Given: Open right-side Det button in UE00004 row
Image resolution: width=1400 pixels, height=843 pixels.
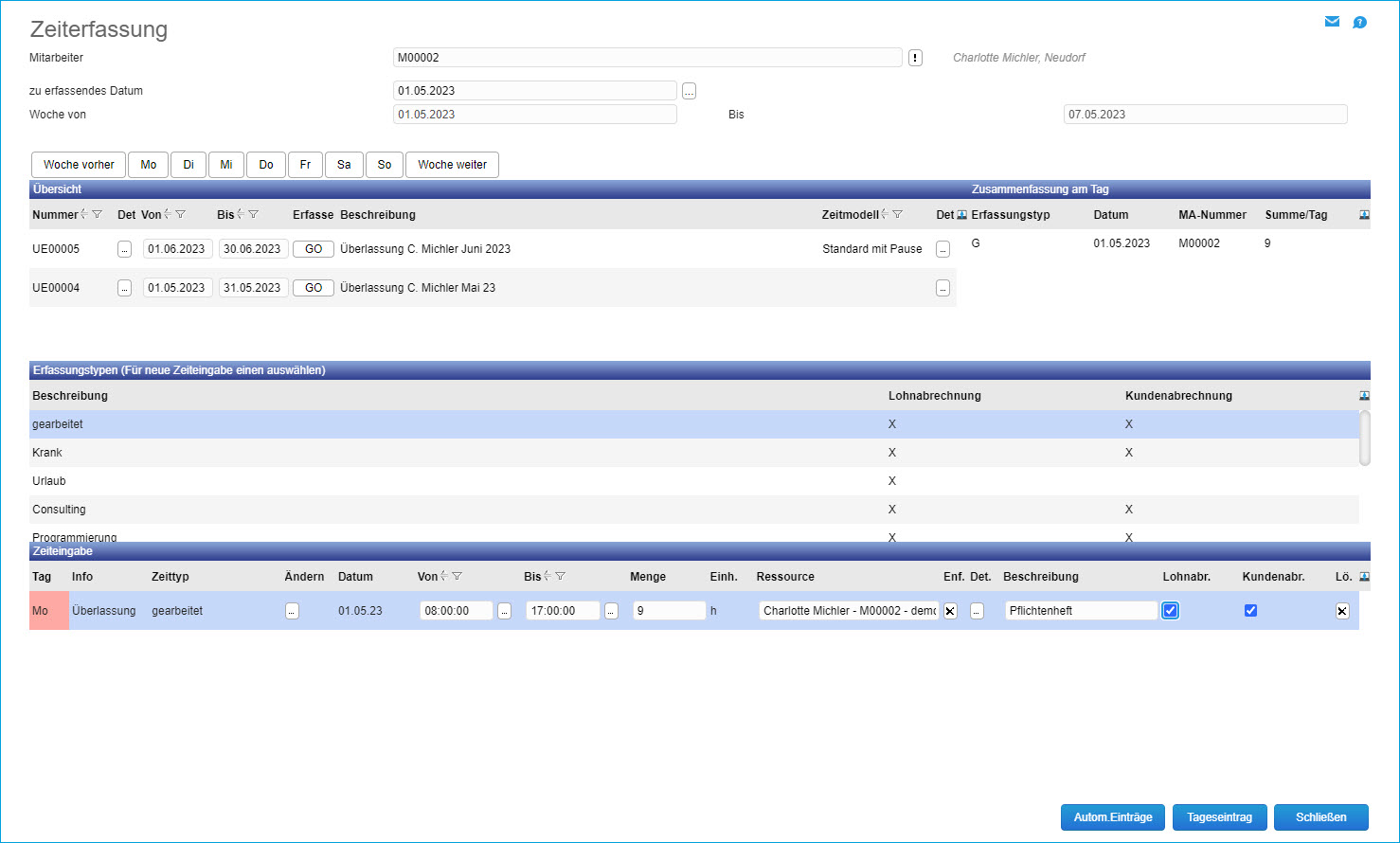Looking at the screenshot, I should tap(942, 288).
